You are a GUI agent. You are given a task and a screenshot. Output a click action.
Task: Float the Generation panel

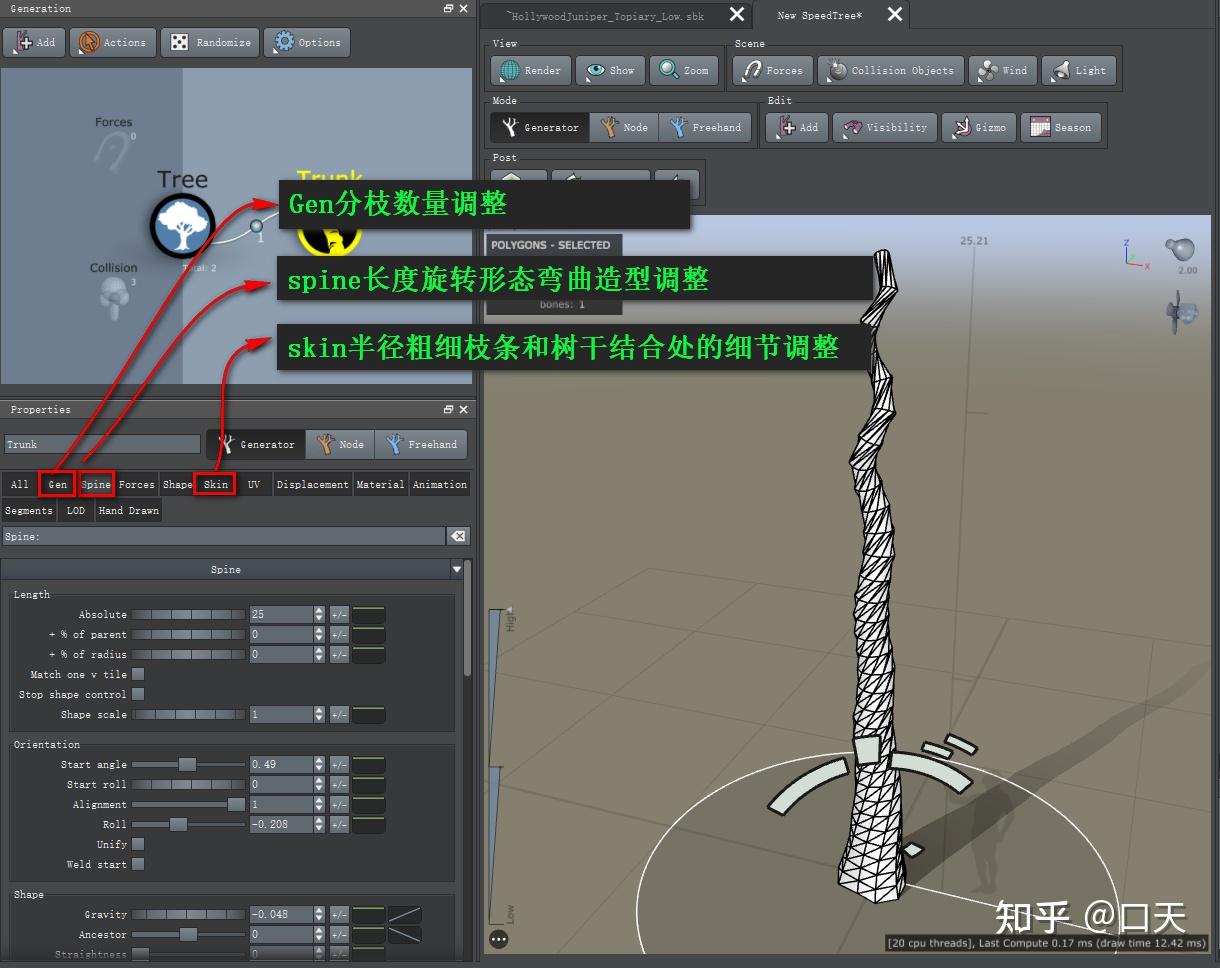tap(449, 8)
